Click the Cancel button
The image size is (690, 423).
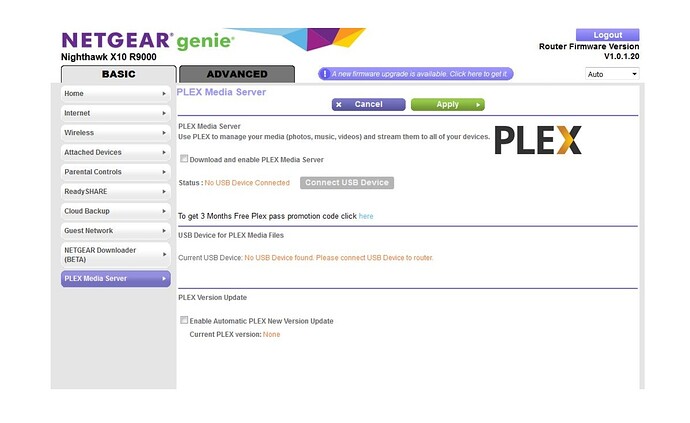368,104
